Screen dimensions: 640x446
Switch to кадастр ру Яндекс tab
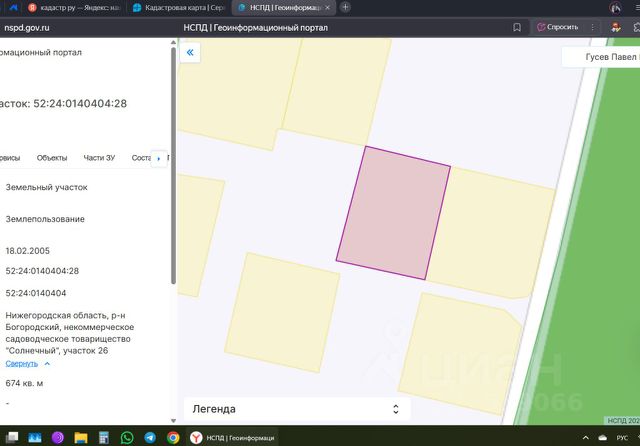(76, 7)
